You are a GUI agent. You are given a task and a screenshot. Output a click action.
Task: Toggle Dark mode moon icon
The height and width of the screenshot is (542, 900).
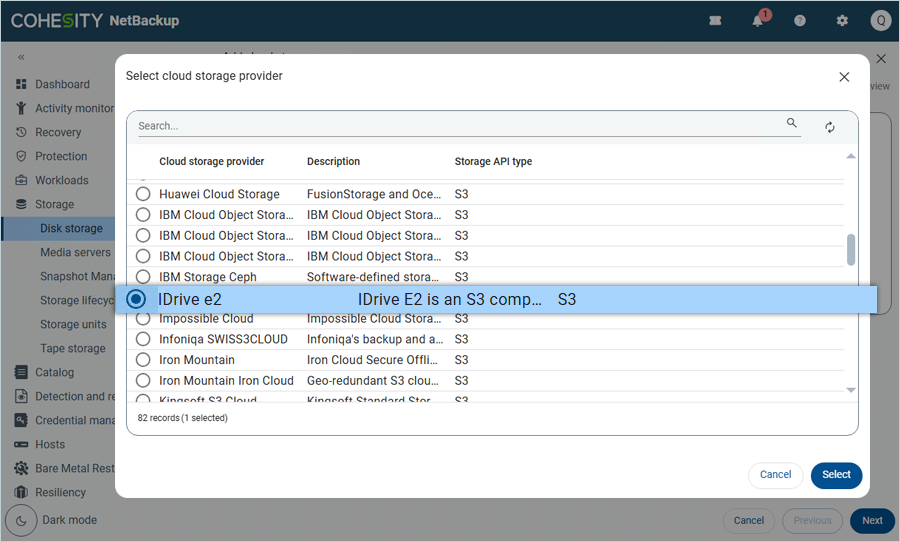[x=21, y=520]
